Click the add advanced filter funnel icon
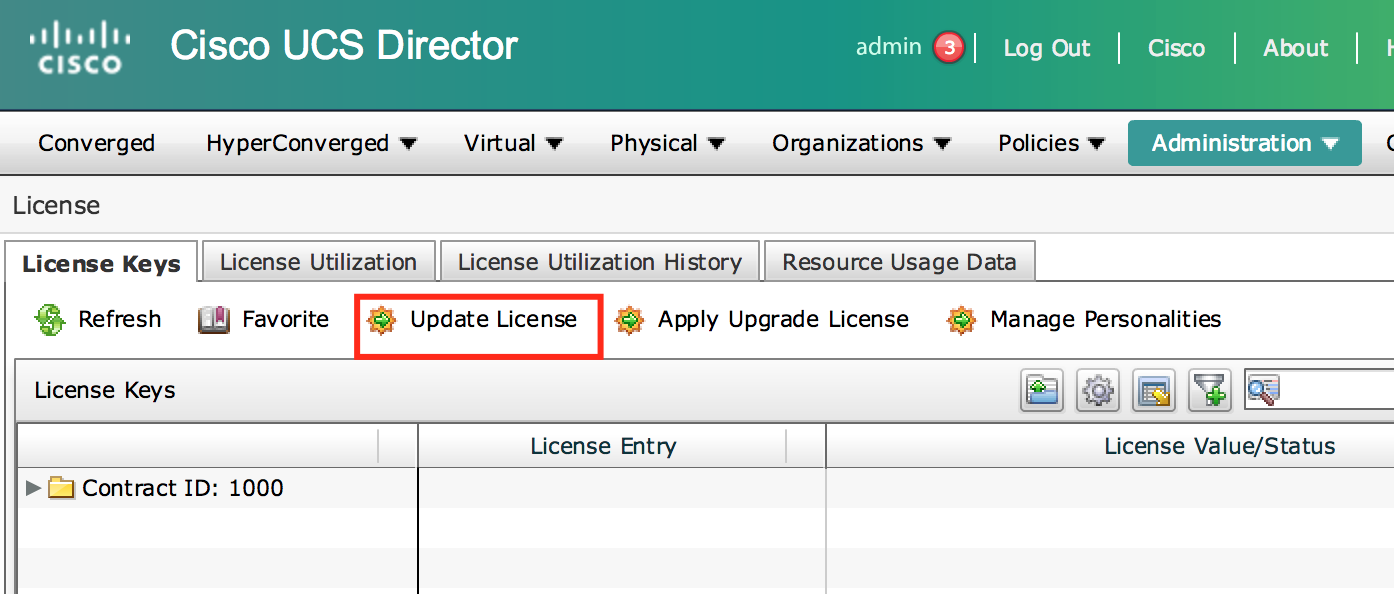 click(x=1209, y=390)
